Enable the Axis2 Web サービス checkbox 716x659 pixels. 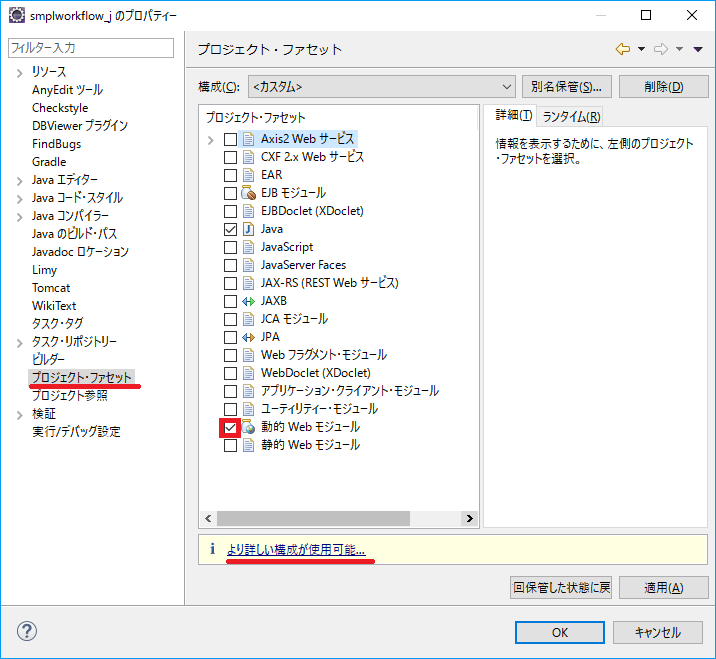(x=230, y=139)
